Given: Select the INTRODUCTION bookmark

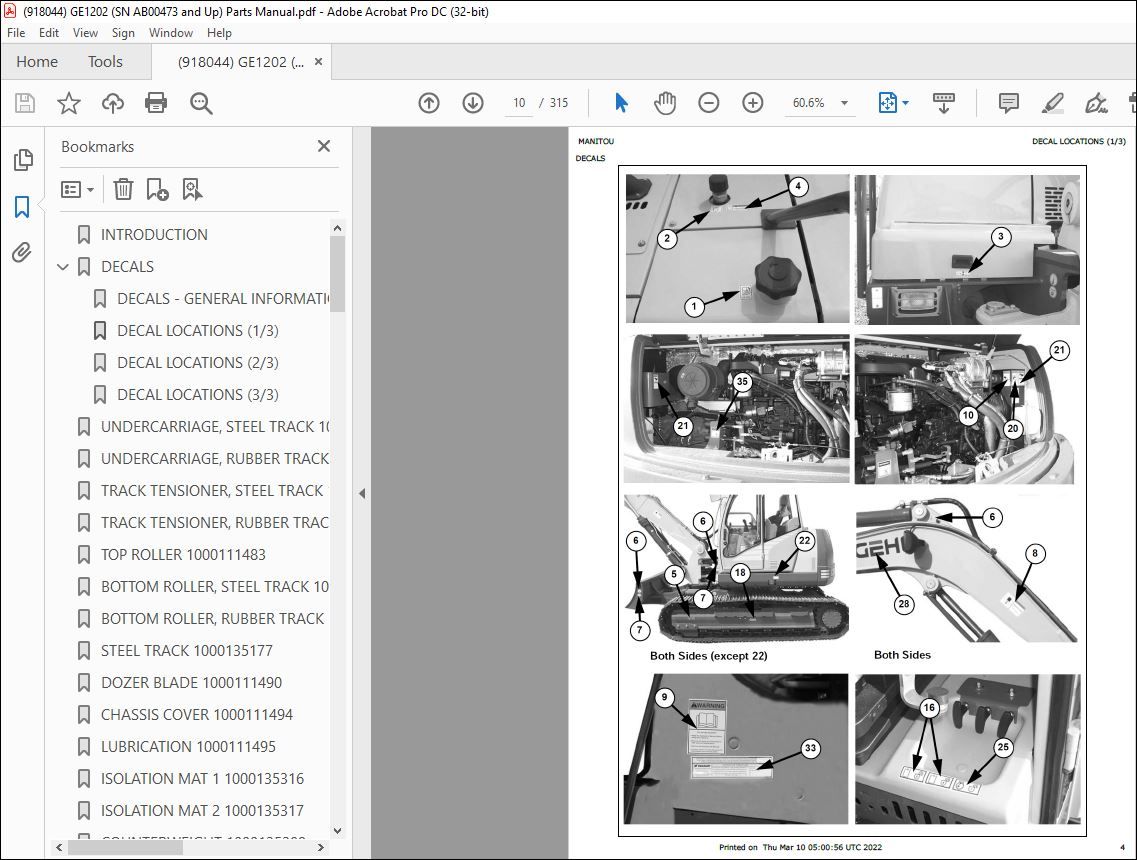Looking at the screenshot, I should pyautogui.click(x=153, y=234).
